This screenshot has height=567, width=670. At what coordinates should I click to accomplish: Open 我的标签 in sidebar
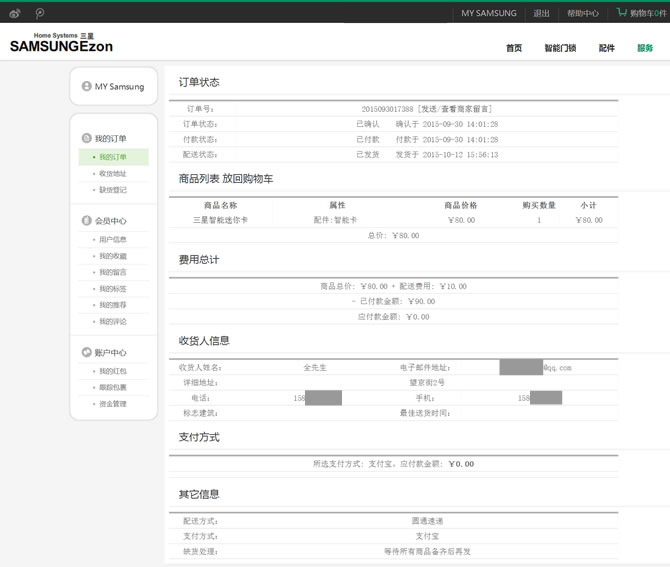pyautogui.click(x=113, y=289)
